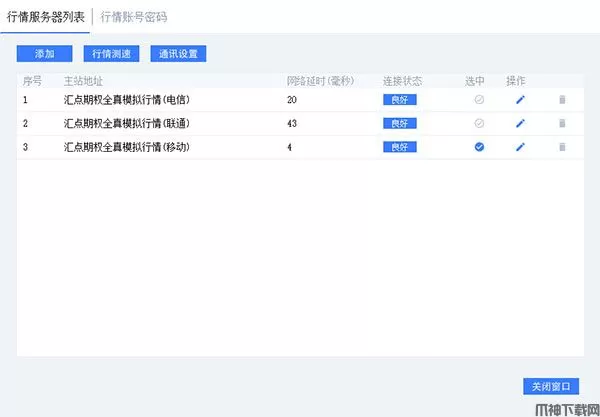Click latency value 20
Viewport: 600px width, 417px height.
click(292, 100)
